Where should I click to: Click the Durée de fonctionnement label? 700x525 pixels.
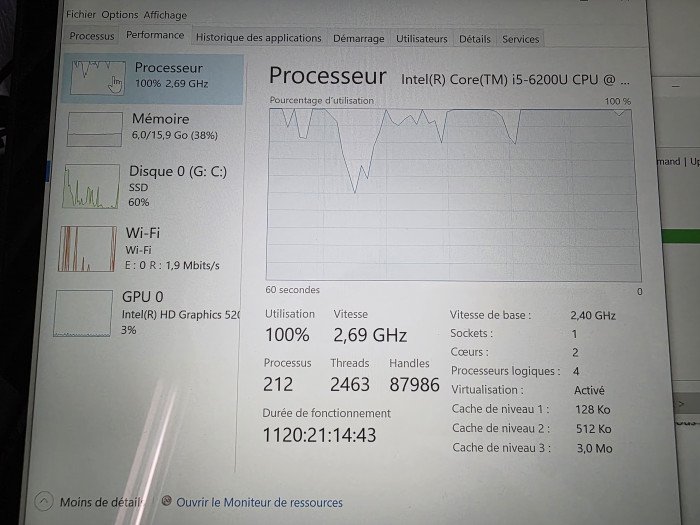click(326, 413)
